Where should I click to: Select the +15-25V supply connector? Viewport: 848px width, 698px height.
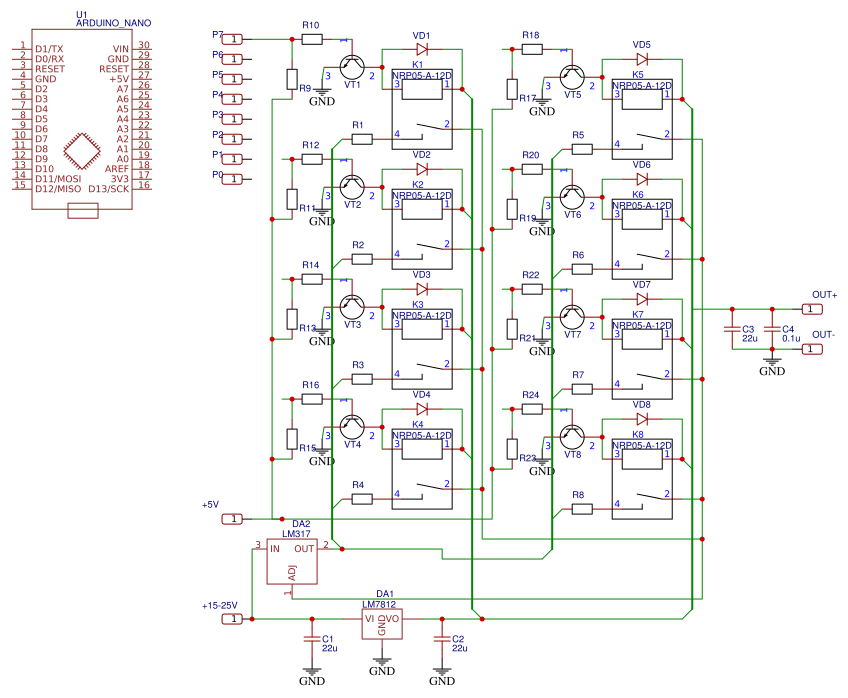coord(231,619)
